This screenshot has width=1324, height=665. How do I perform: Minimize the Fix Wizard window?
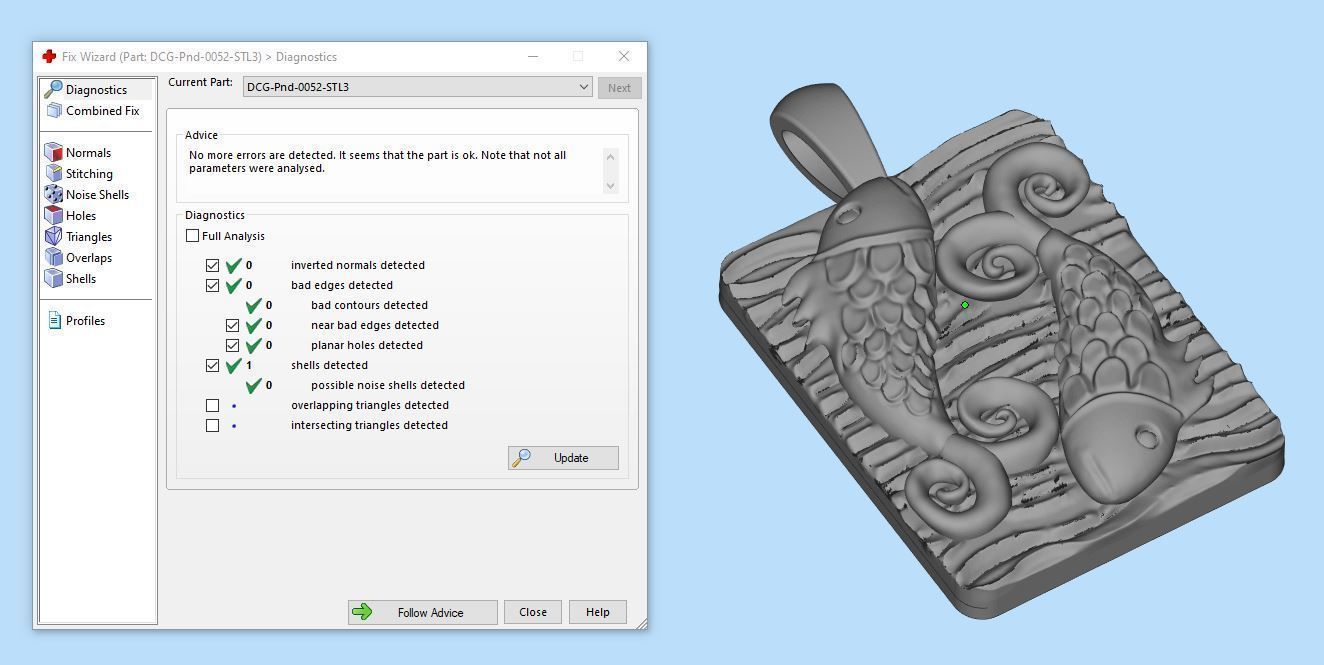coord(533,56)
